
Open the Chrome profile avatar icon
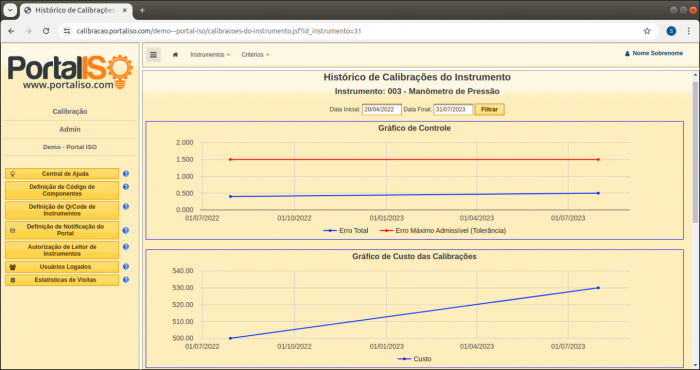671,31
